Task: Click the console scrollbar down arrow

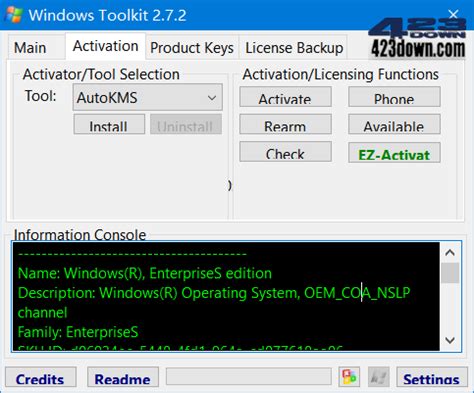Action: (450, 340)
